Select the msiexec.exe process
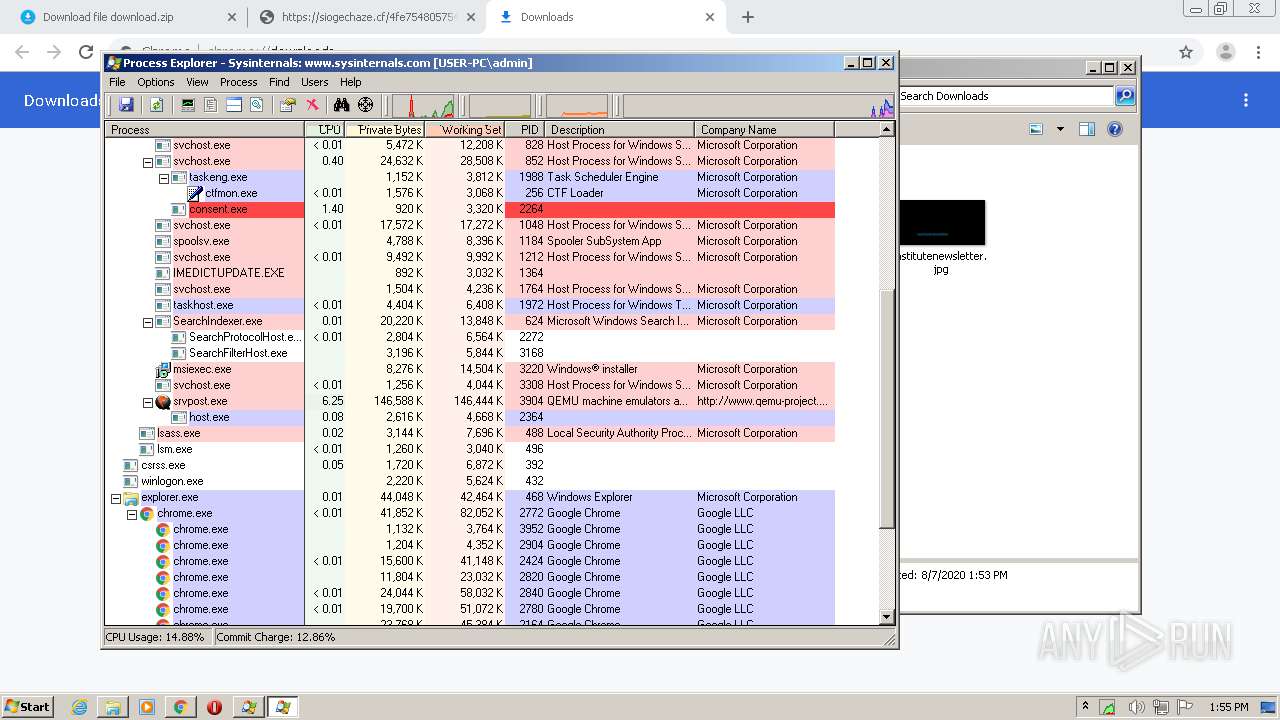 click(202, 369)
